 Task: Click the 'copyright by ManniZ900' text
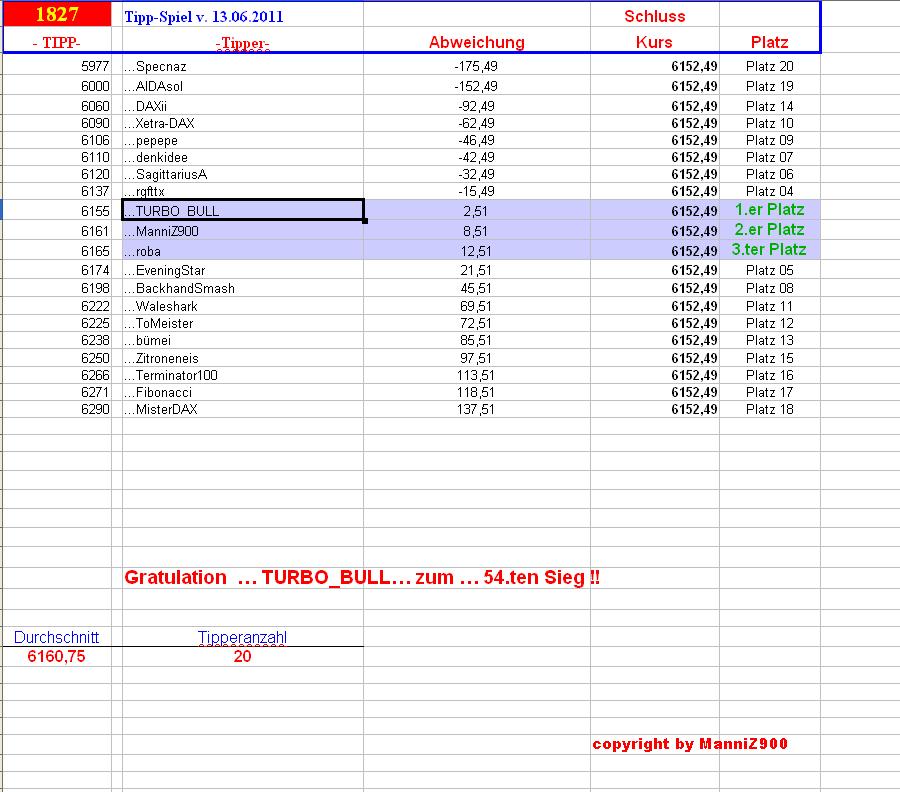(x=690, y=744)
